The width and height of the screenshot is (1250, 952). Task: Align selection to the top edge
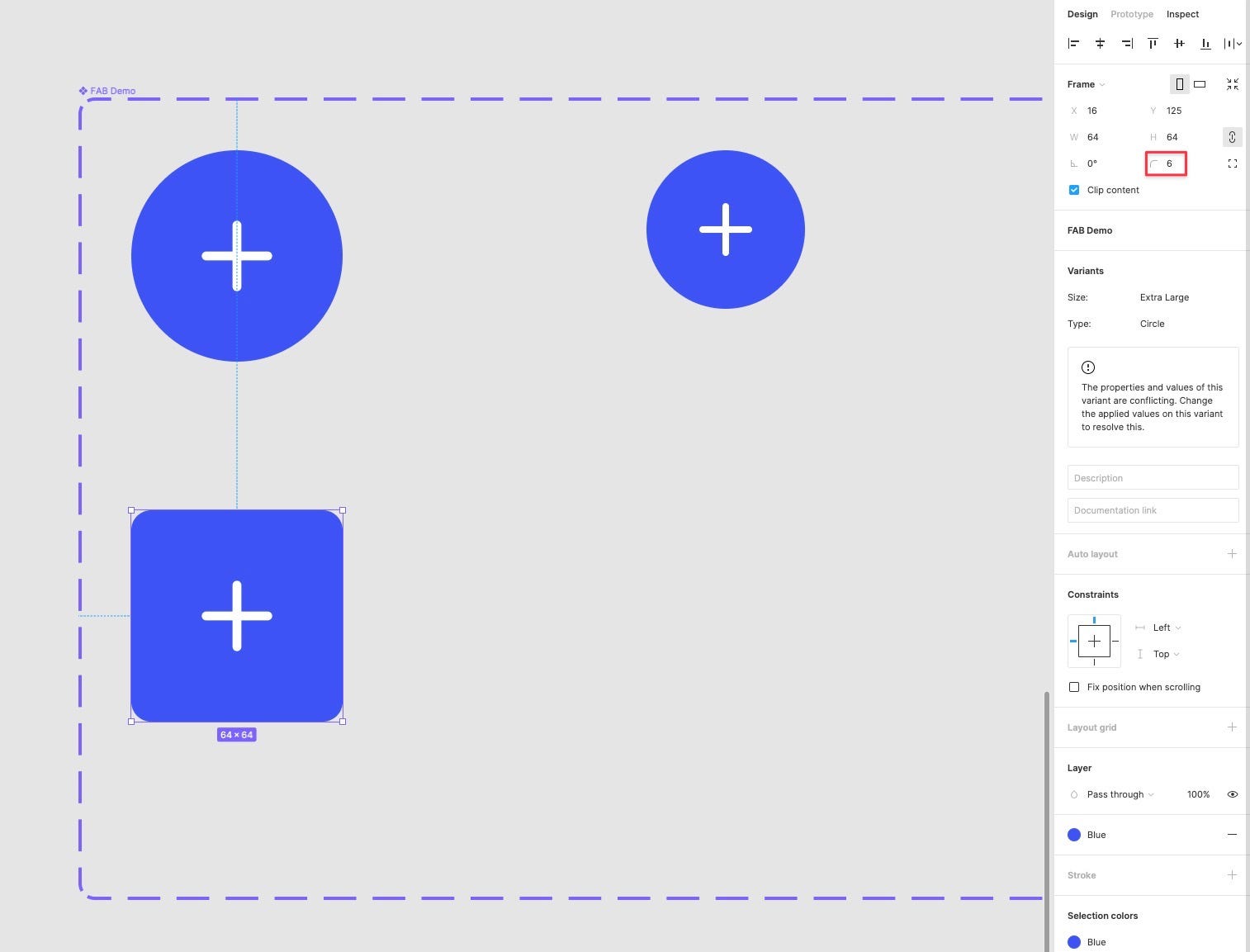pyautogui.click(x=1153, y=44)
